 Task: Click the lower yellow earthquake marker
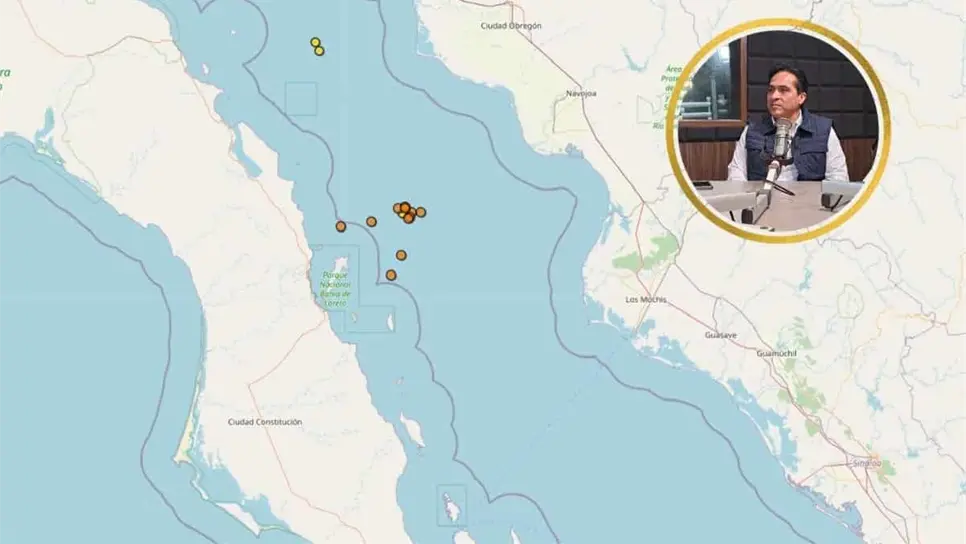319,51
